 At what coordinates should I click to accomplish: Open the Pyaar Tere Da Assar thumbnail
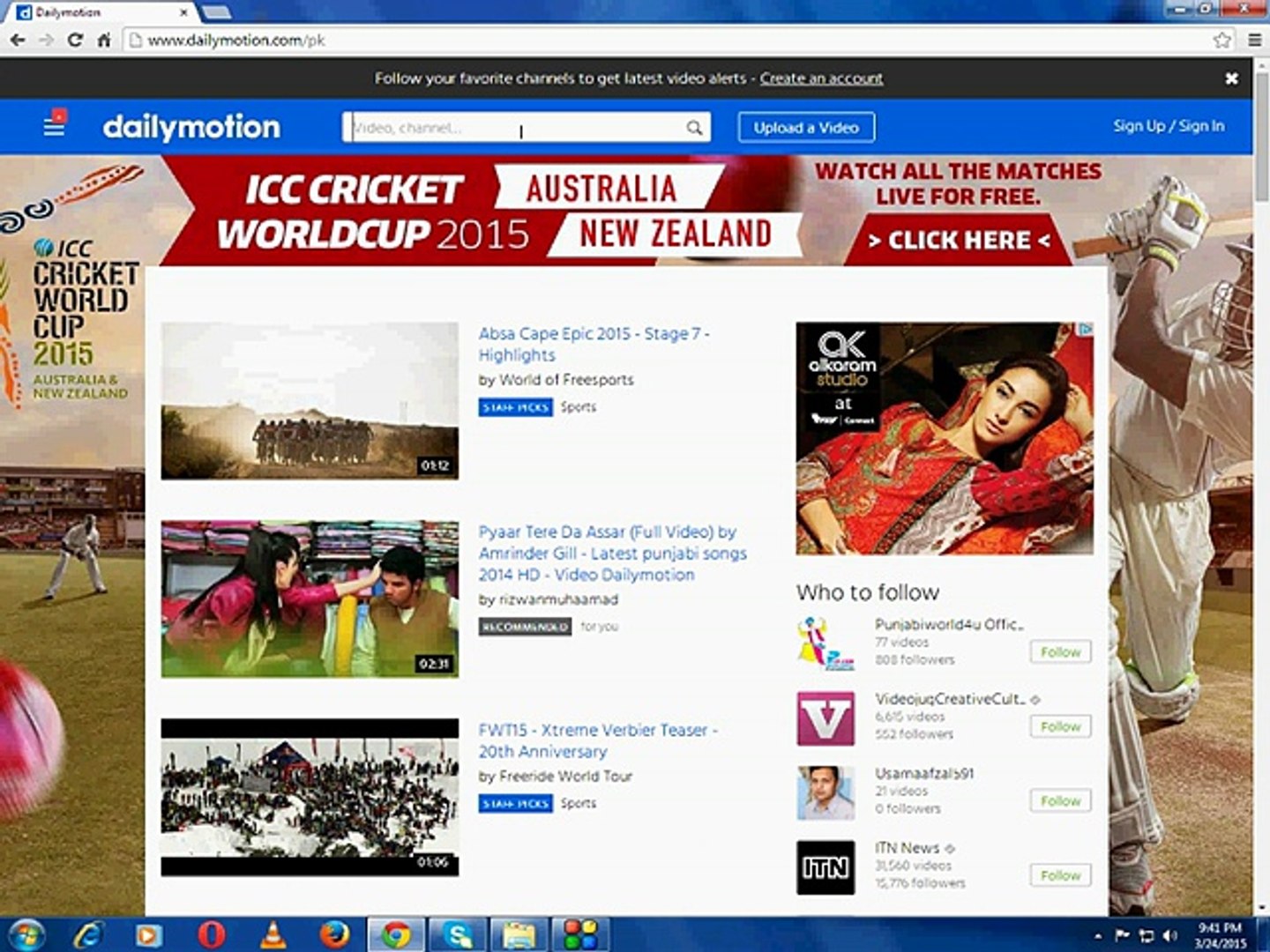coord(310,599)
